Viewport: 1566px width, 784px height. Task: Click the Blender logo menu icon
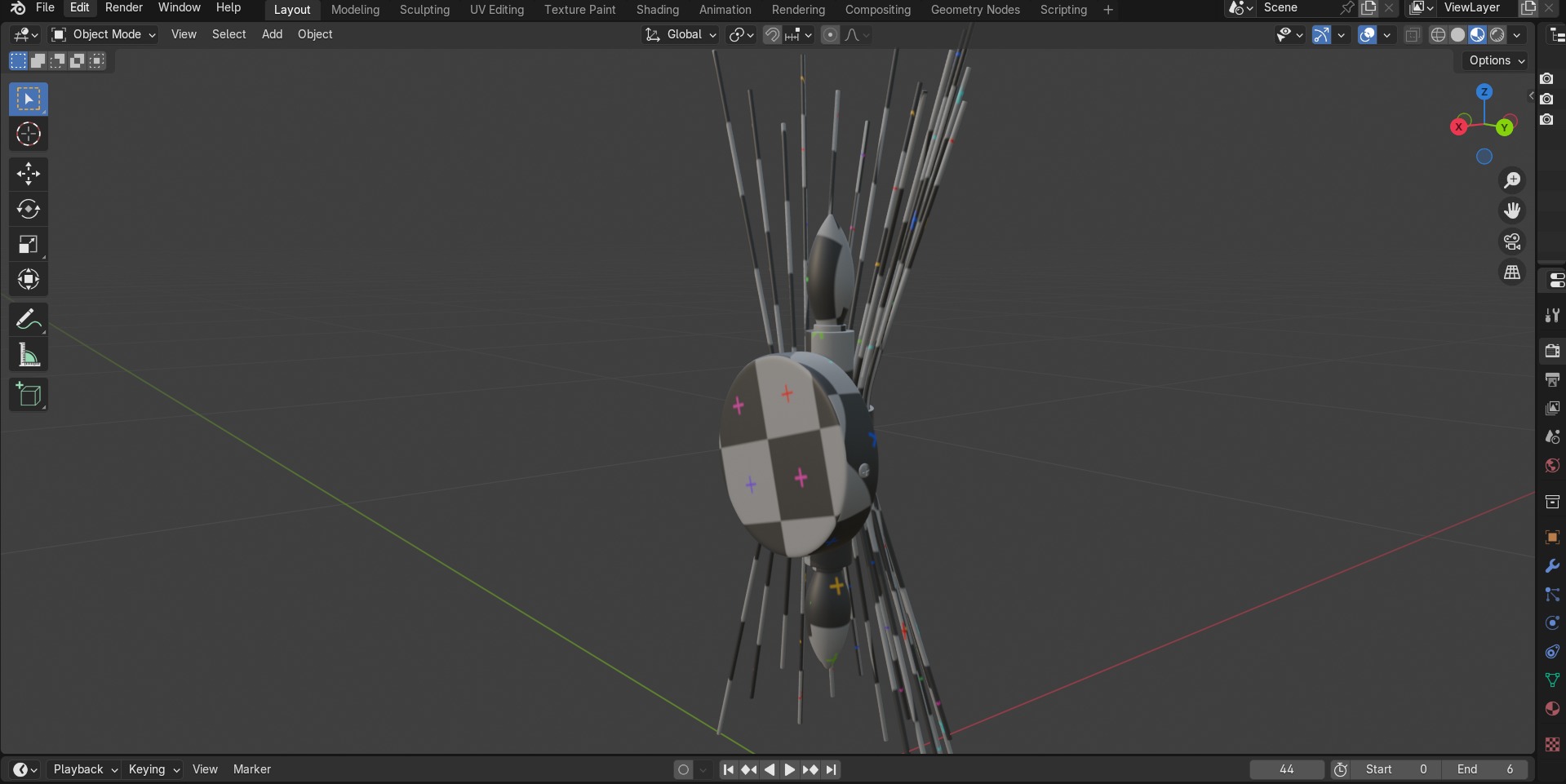[17, 8]
